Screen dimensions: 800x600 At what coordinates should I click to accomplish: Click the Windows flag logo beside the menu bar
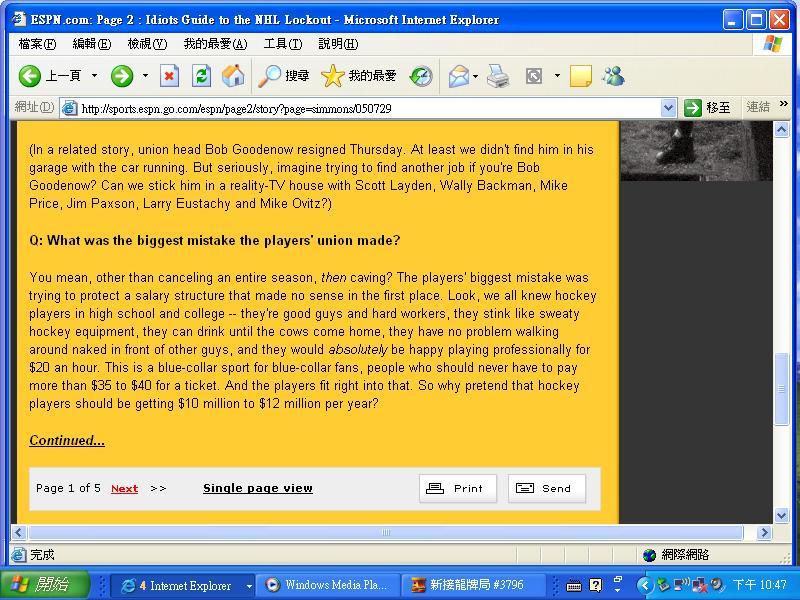click(x=773, y=44)
